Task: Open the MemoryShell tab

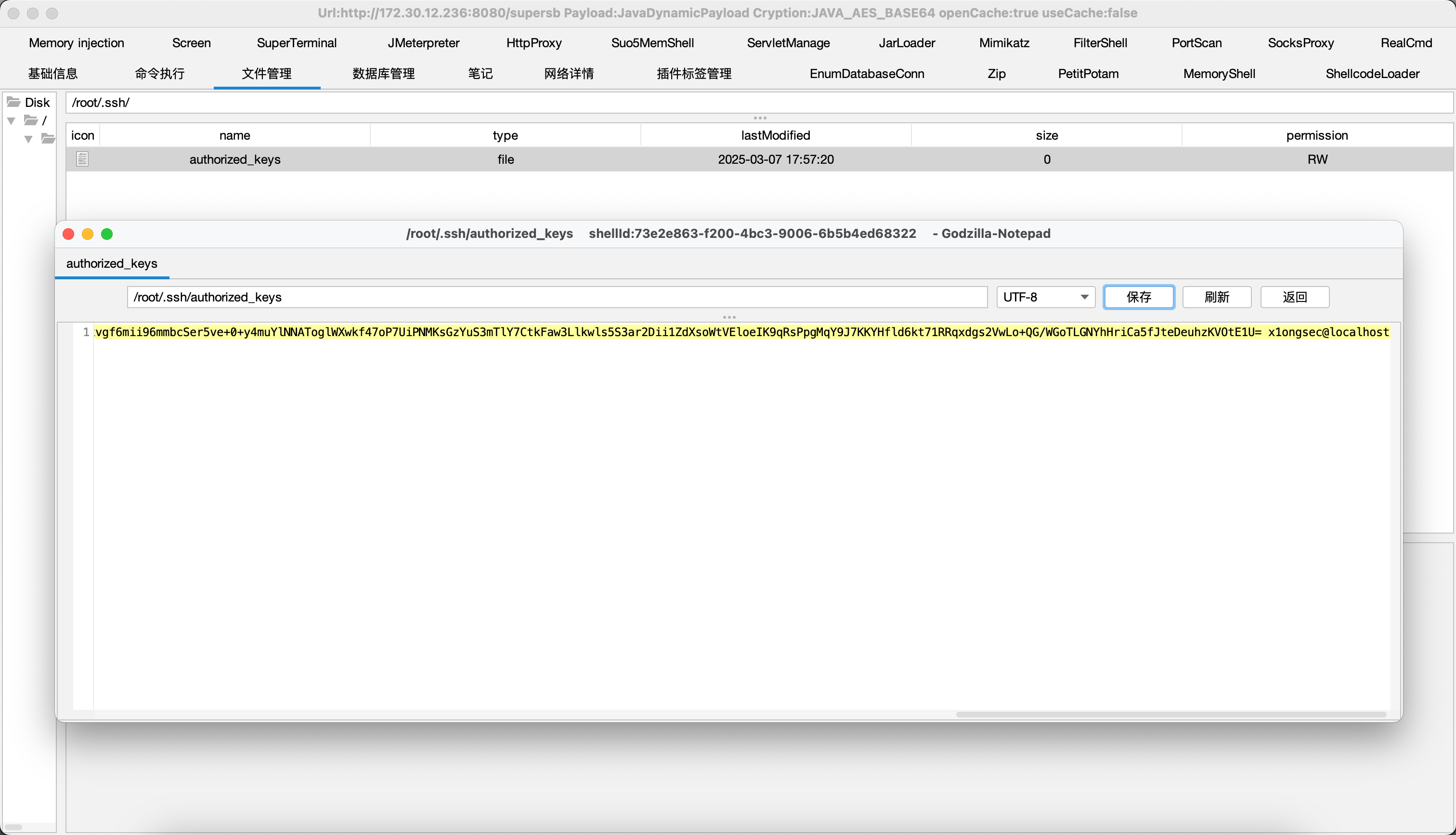Action: pos(1219,73)
